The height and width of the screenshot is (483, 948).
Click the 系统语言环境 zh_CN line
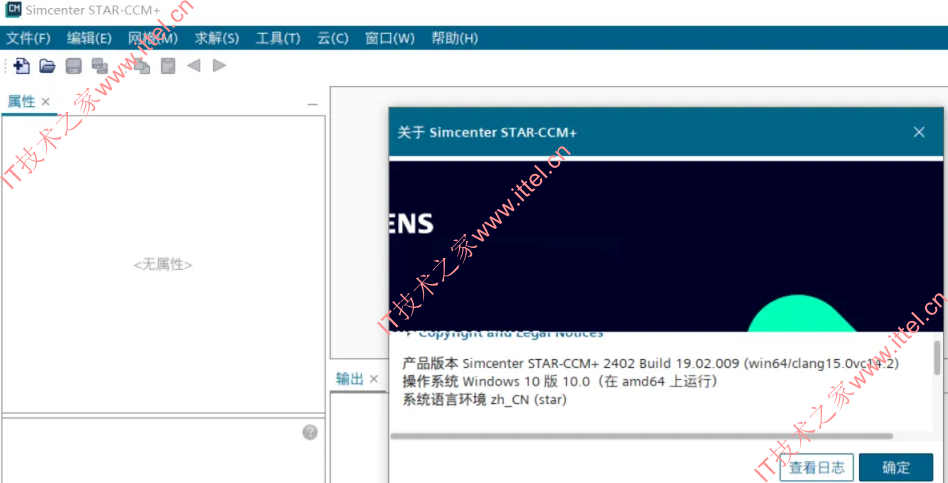pyautogui.click(x=484, y=400)
